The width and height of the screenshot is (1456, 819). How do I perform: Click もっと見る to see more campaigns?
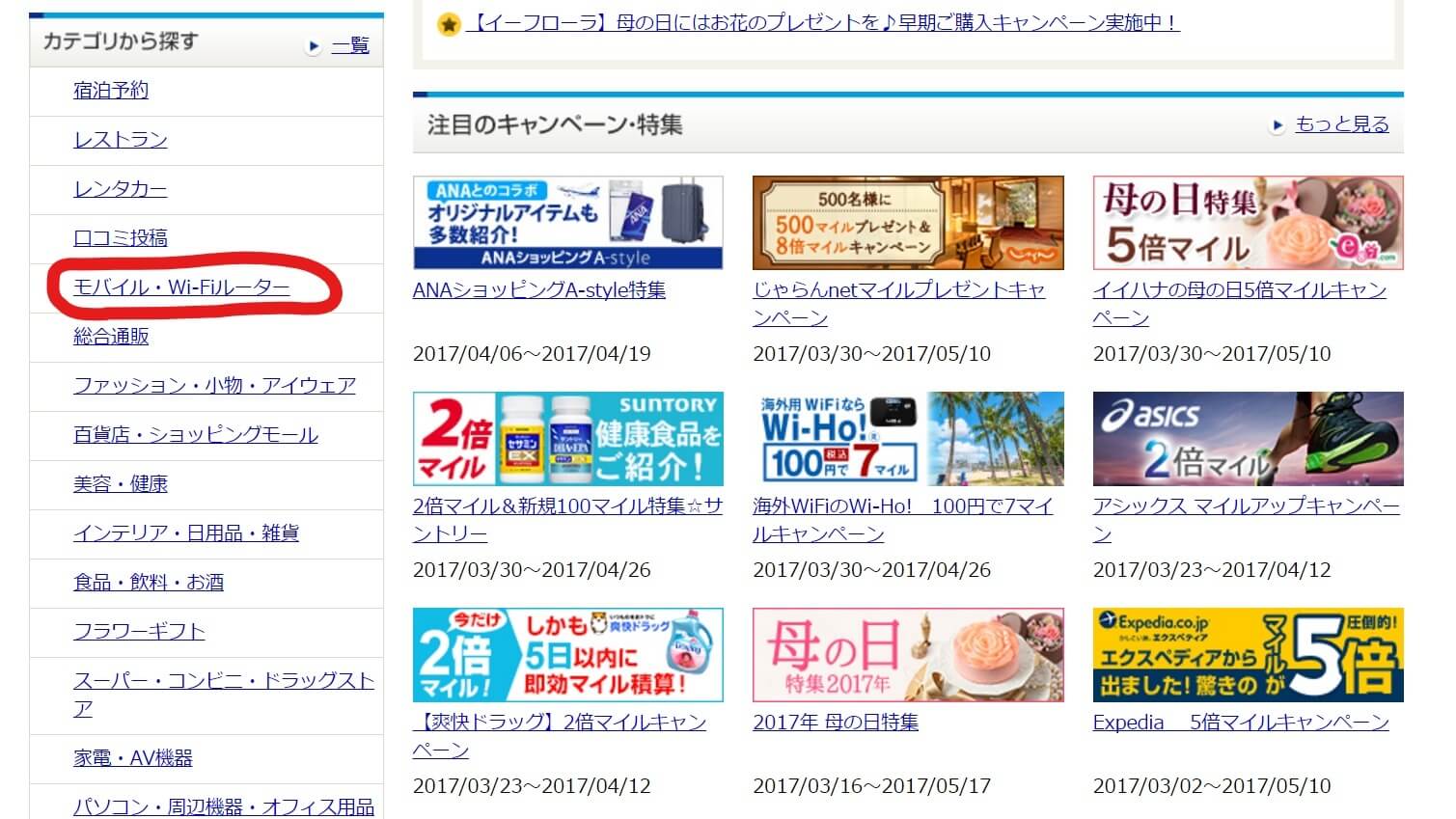tap(1341, 124)
